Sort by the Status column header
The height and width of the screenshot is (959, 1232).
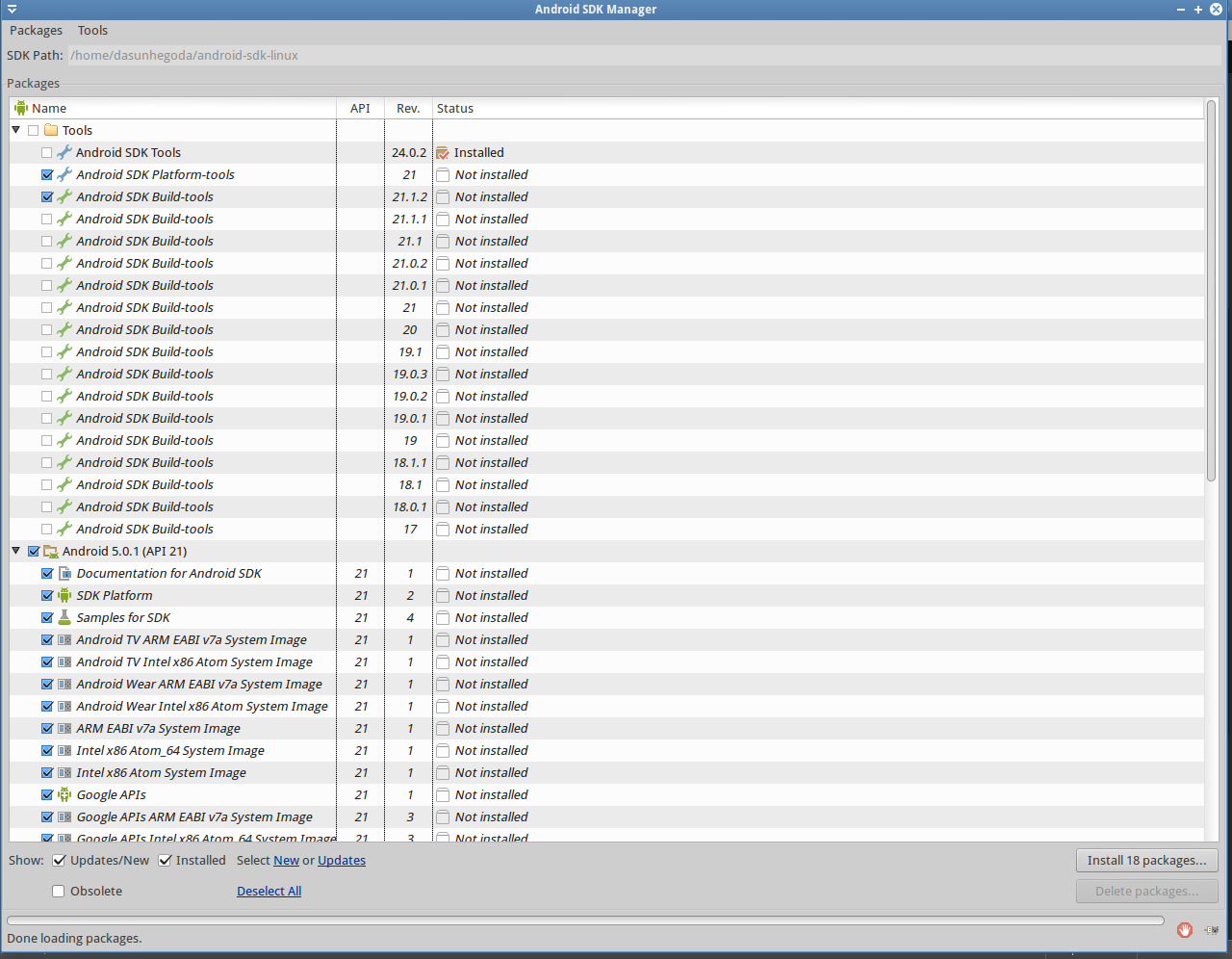click(x=818, y=108)
